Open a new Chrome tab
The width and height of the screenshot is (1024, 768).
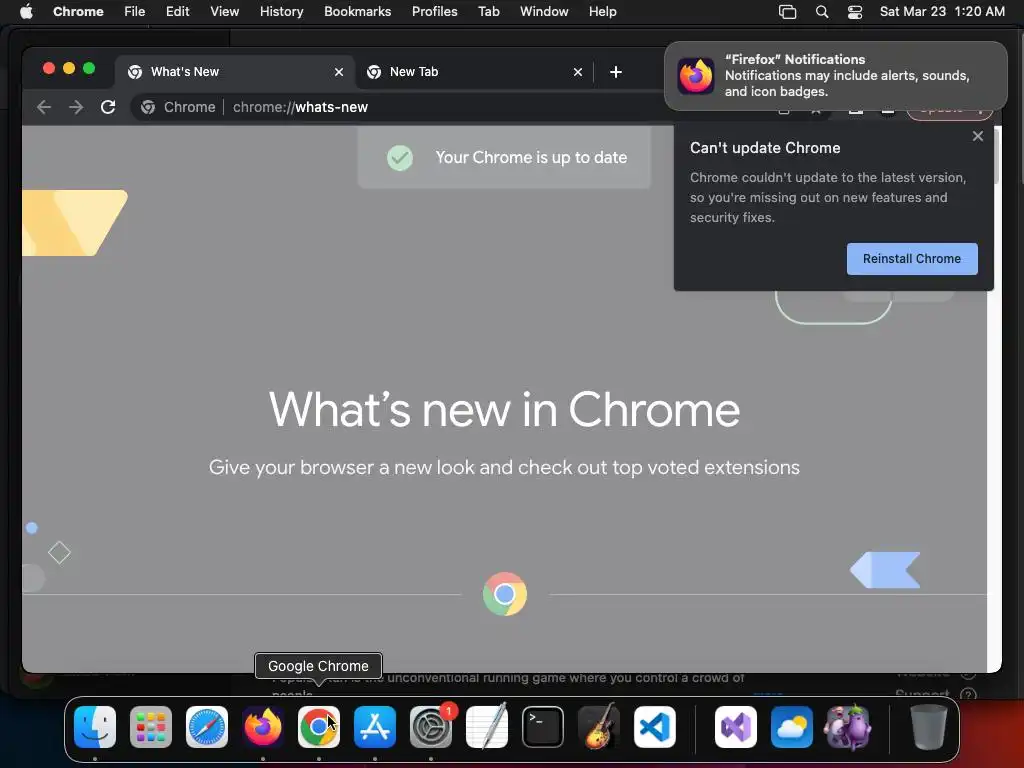616,72
